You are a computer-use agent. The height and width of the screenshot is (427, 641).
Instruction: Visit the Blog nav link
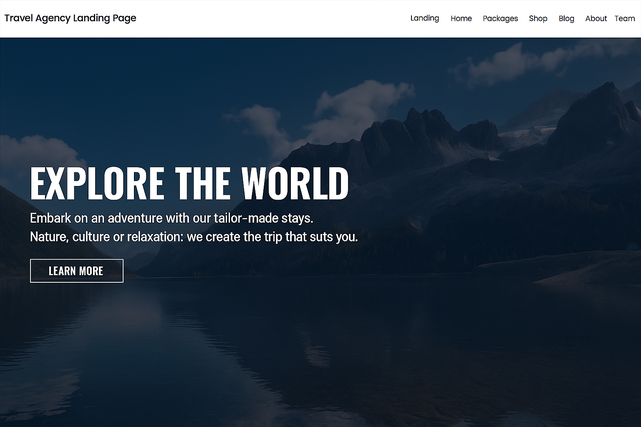coord(566,19)
